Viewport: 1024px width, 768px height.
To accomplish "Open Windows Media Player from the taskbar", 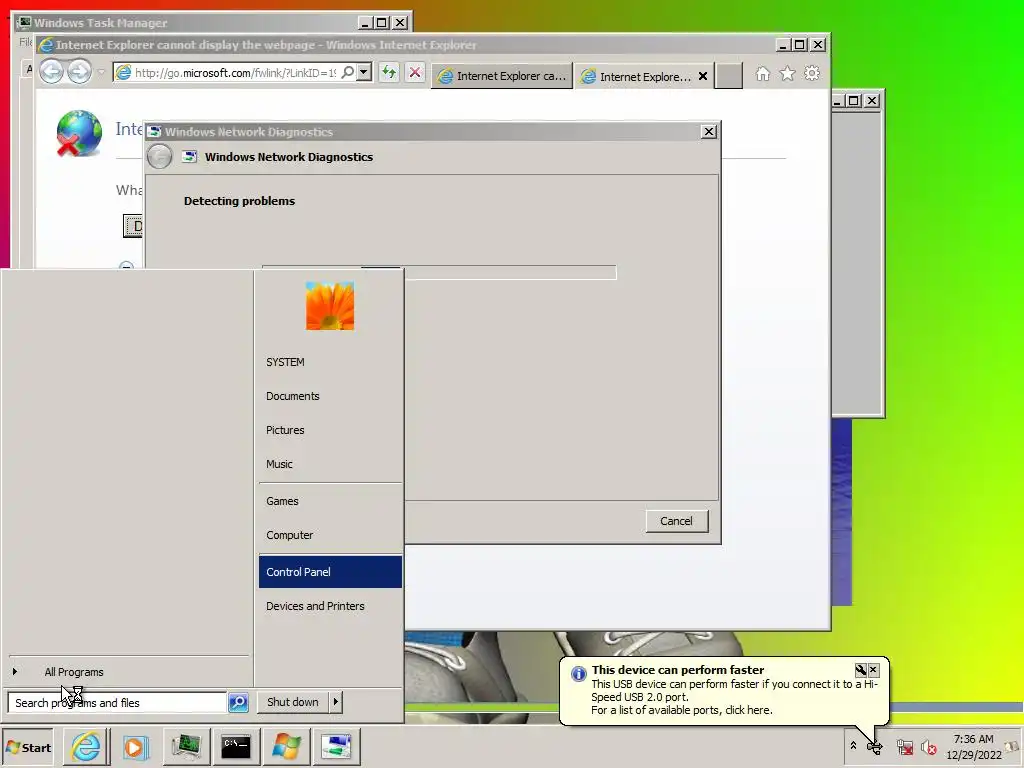I will 135,746.
